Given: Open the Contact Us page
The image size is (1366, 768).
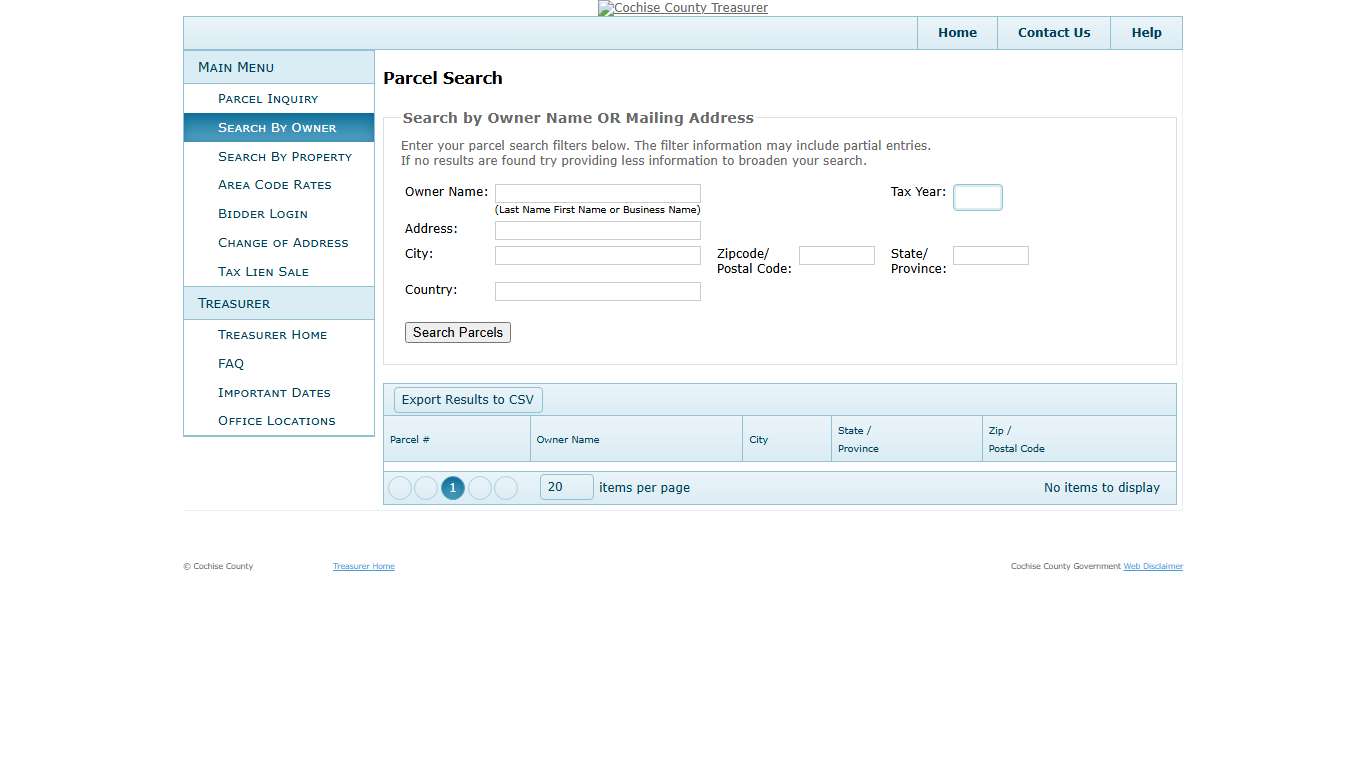Looking at the screenshot, I should pyautogui.click(x=1053, y=32).
